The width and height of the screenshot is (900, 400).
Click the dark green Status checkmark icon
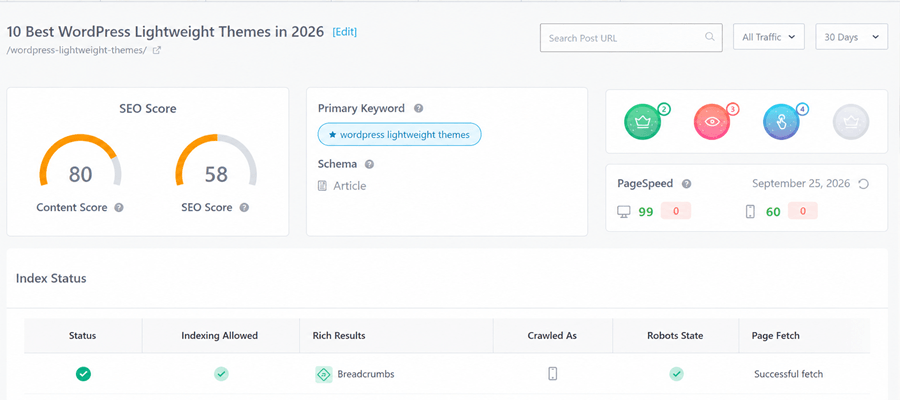click(x=83, y=374)
